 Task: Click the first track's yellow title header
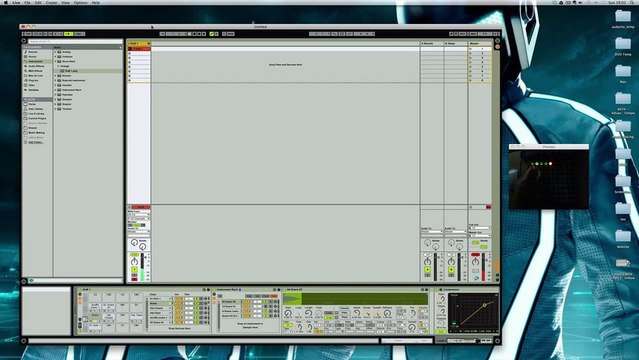[x=139, y=43]
